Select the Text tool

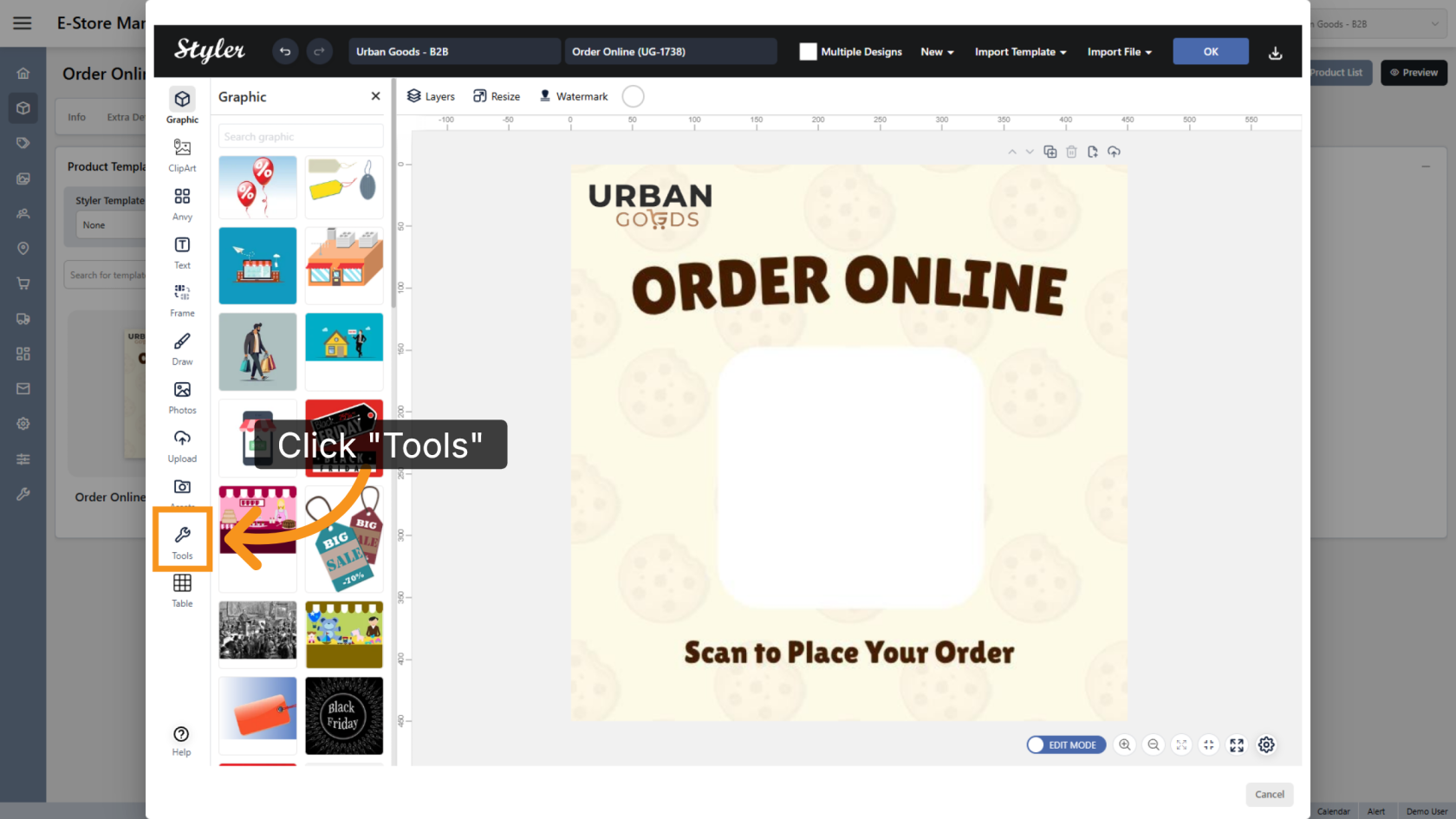182,251
